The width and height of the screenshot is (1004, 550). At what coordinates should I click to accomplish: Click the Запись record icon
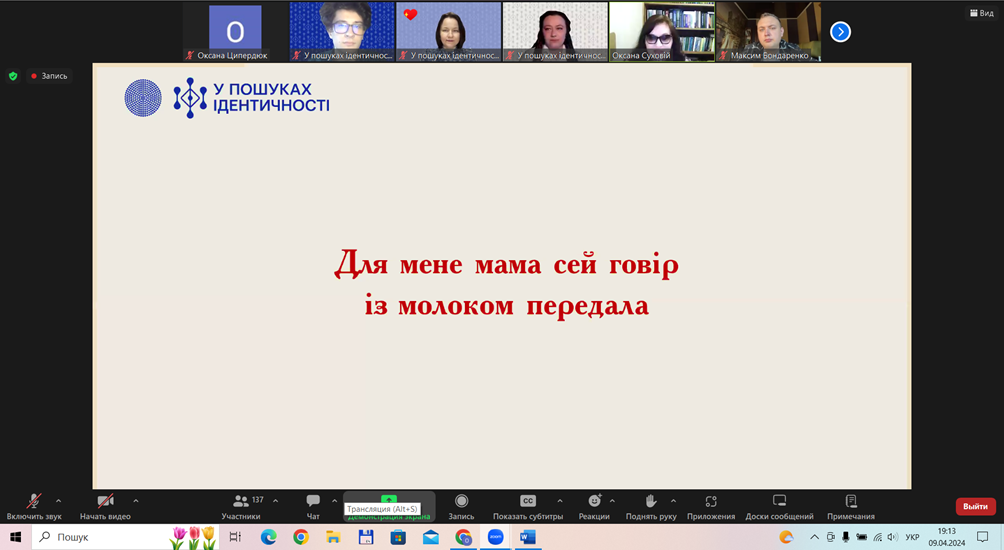(461, 502)
